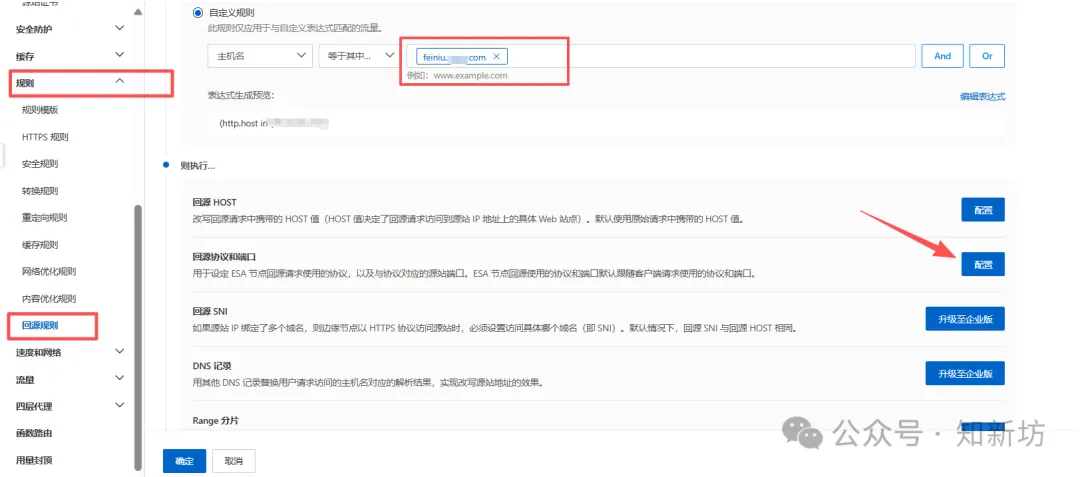Collapse the 规则 sidebar section chevron
This screenshot has width=1080, height=477.
(x=120, y=82)
